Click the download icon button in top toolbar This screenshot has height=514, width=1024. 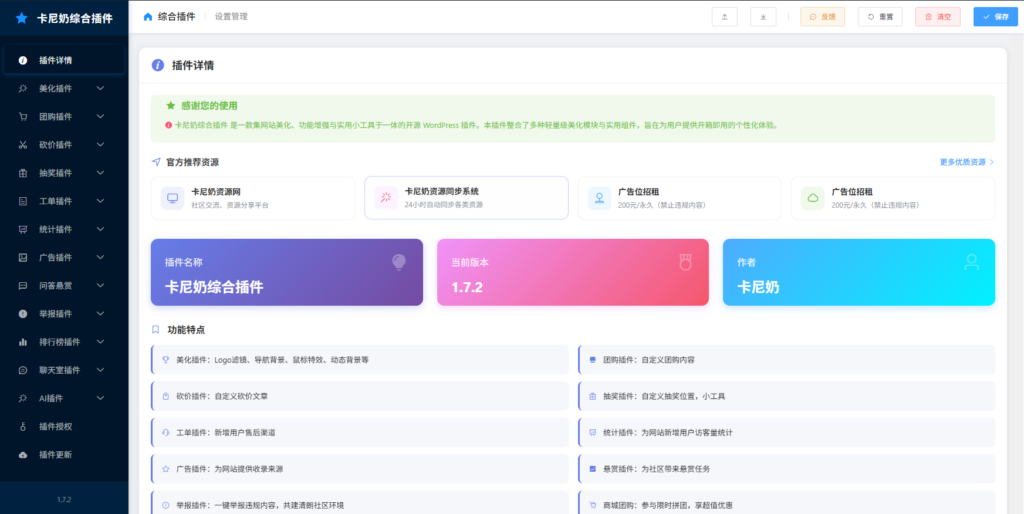(764, 17)
